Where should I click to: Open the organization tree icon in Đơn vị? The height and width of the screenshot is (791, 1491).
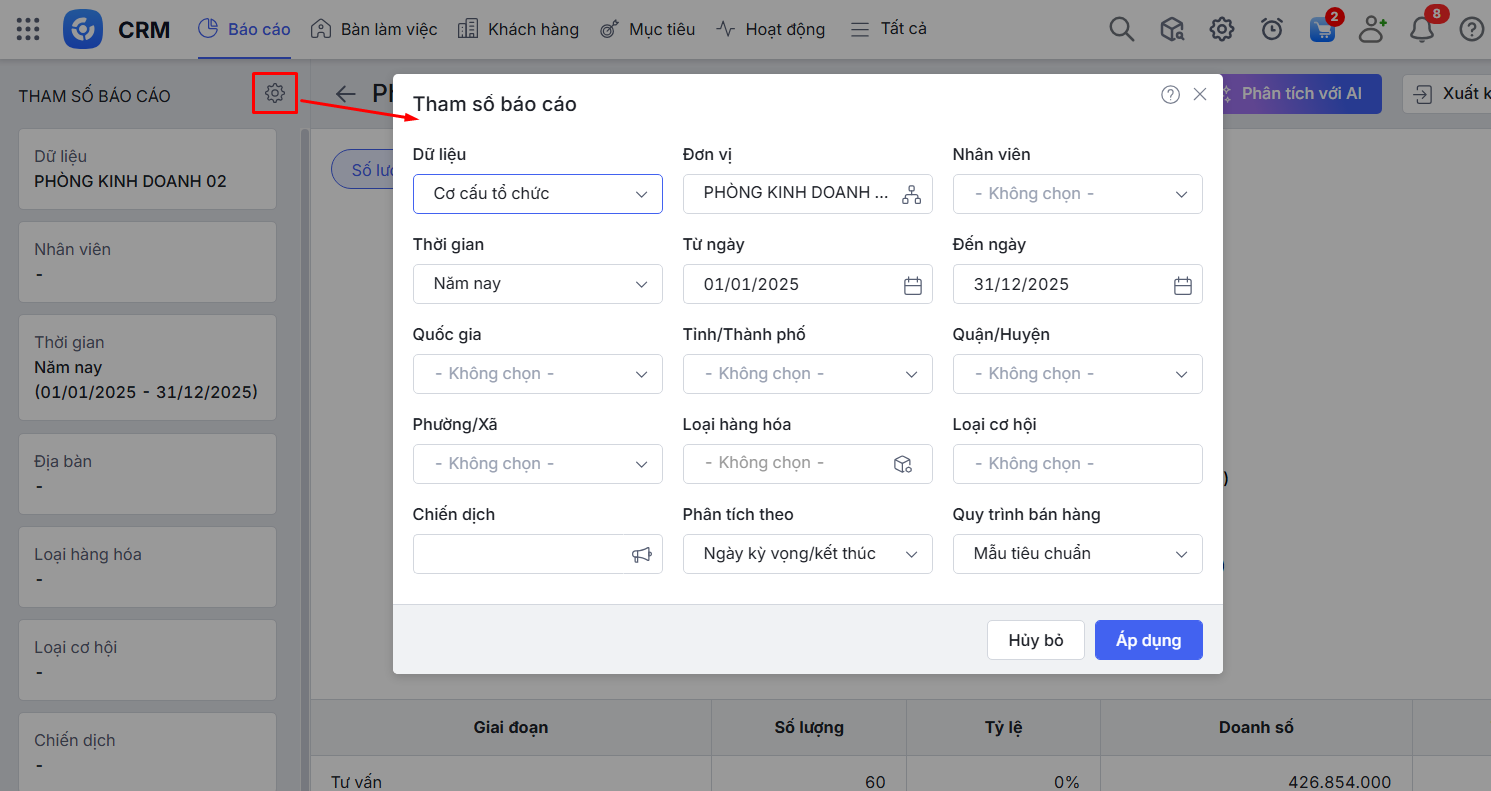coord(911,194)
